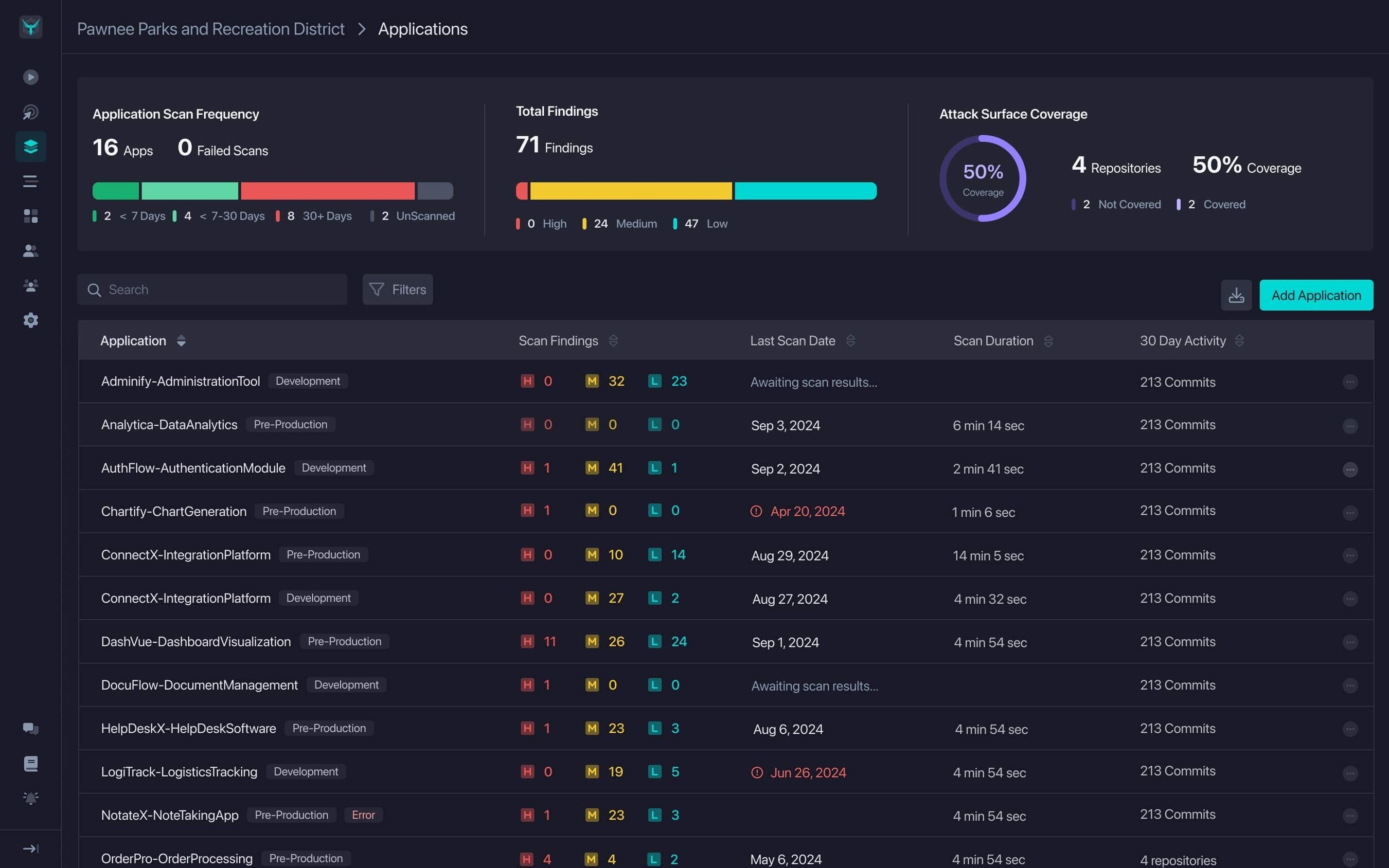Sort by Last Scan Date column

tap(850, 340)
